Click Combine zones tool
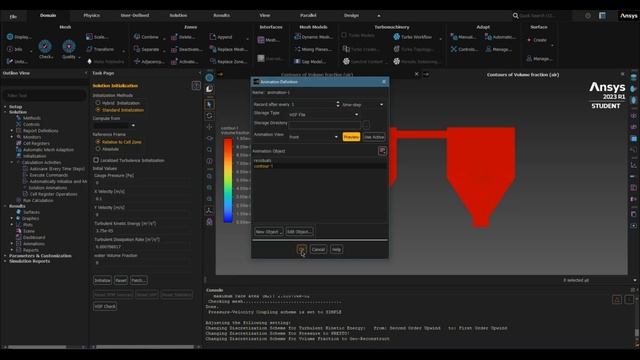Screen dimensions: 640x360 pos(146,37)
